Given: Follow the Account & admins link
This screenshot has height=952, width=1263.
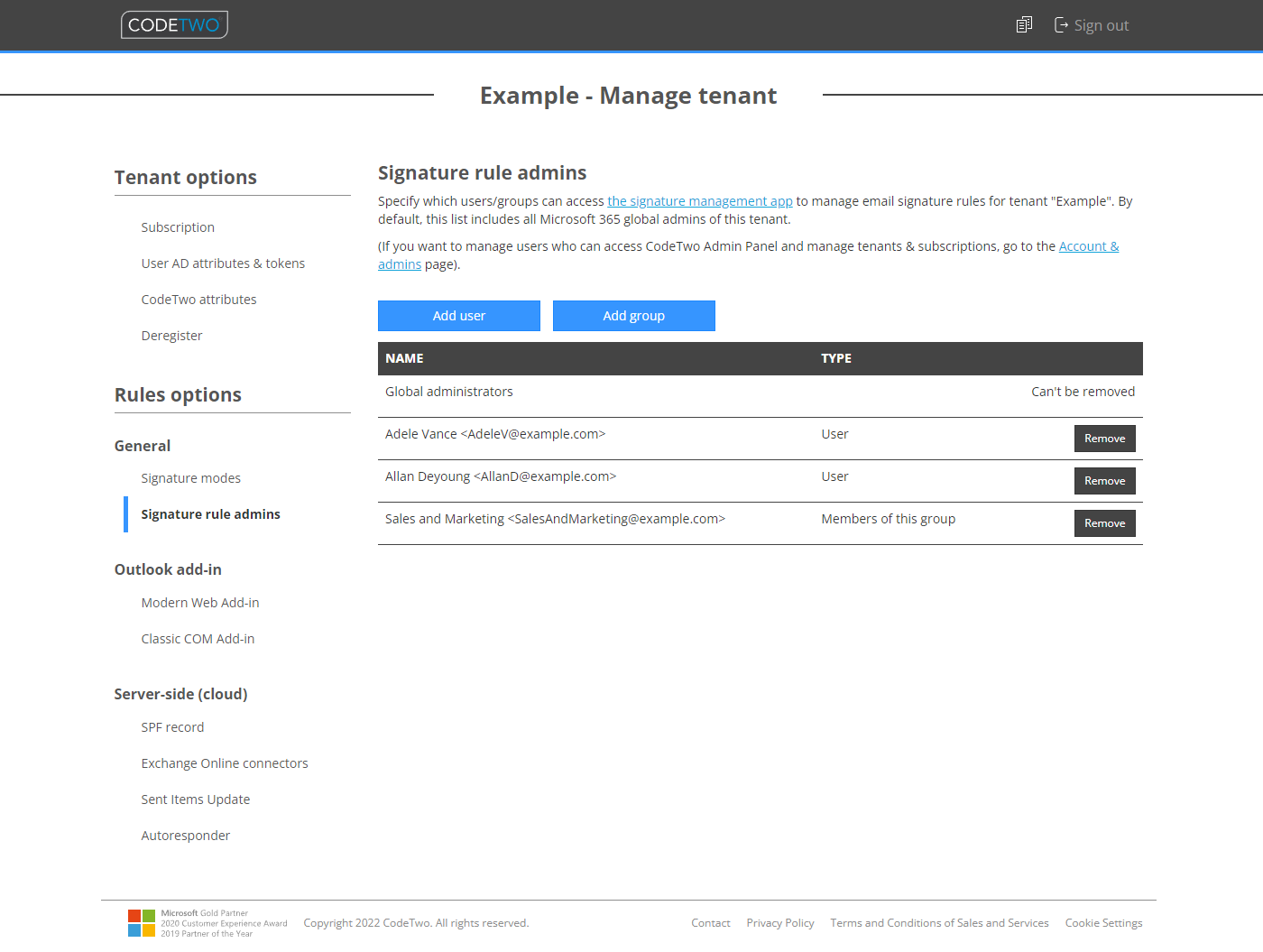Looking at the screenshot, I should pos(1089,246).
